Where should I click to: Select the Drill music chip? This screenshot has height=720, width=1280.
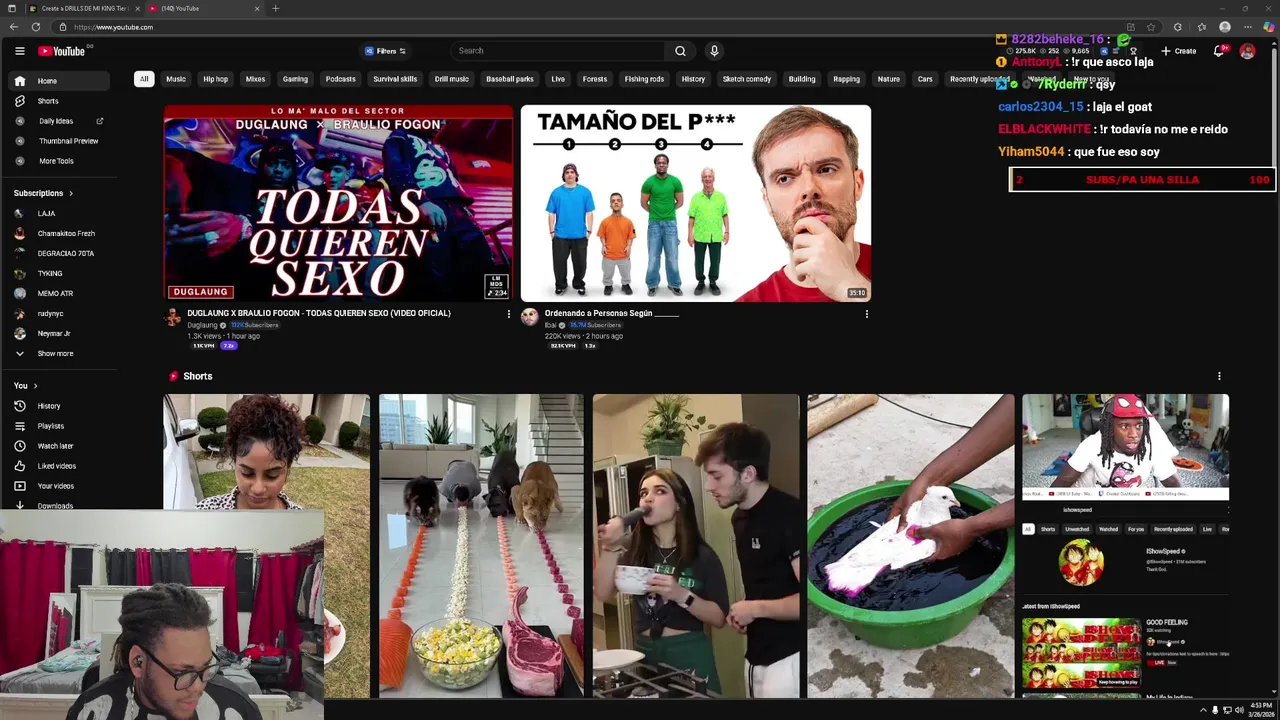451,79
